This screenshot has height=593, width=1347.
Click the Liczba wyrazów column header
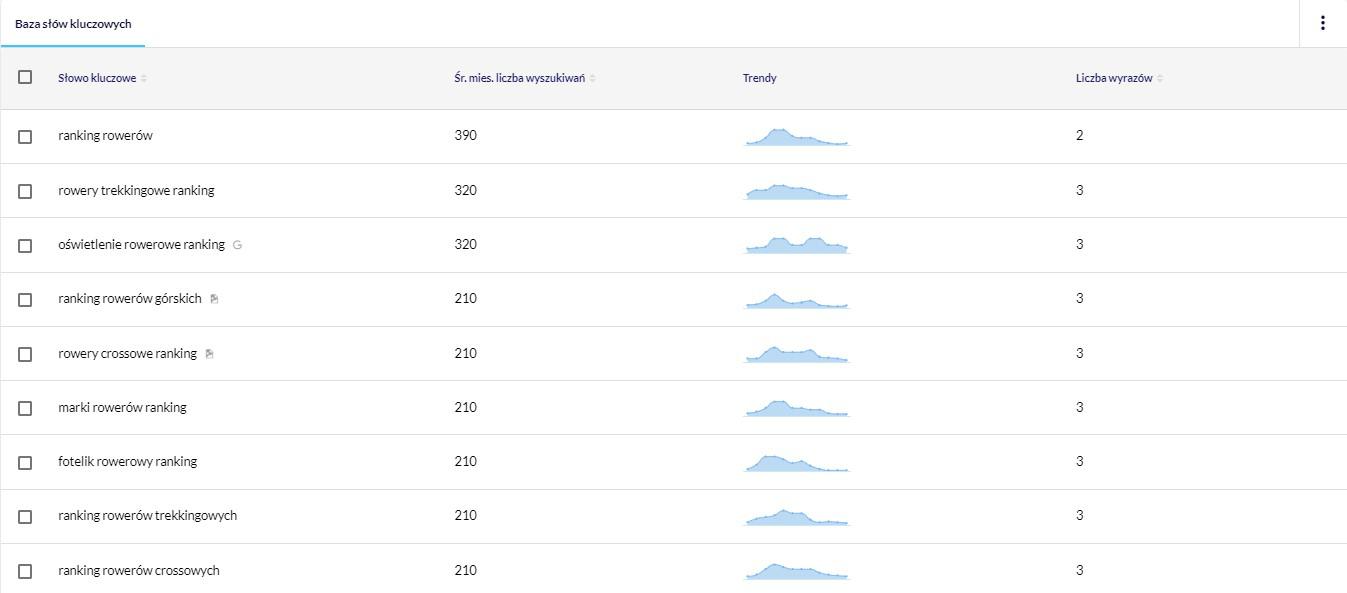click(x=1114, y=78)
